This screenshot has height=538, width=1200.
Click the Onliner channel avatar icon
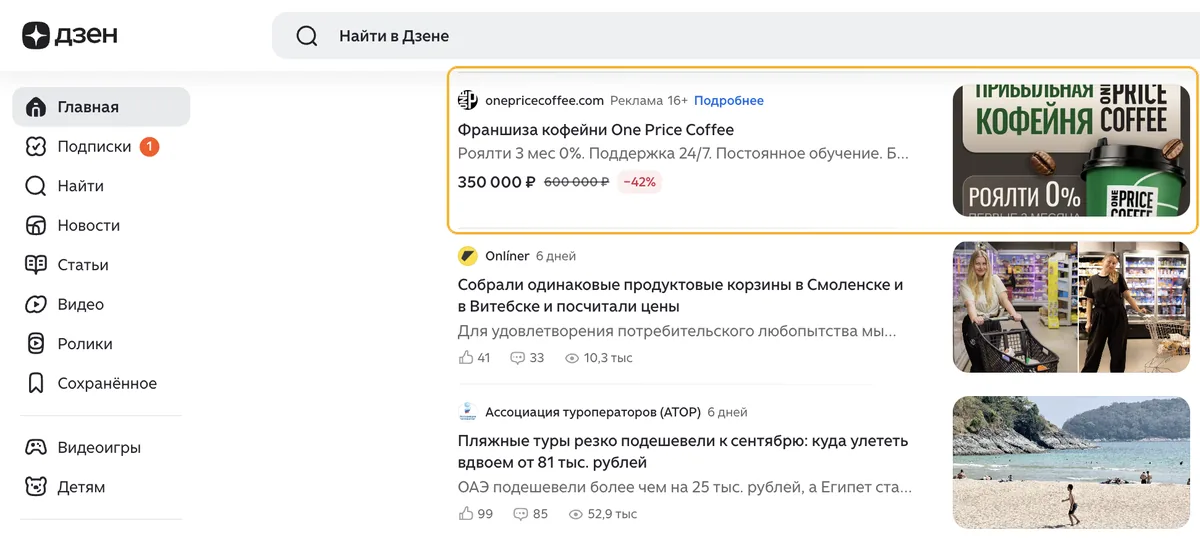pyautogui.click(x=468, y=256)
